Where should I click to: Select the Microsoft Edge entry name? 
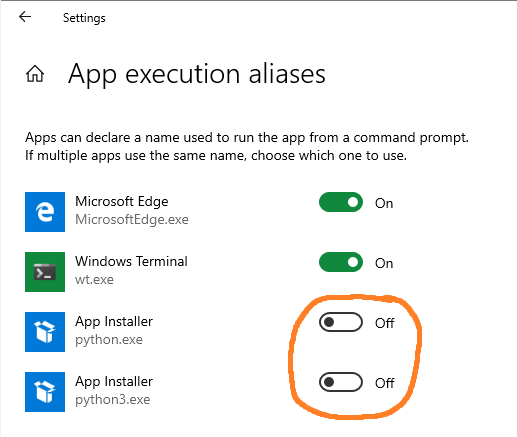[122, 201]
